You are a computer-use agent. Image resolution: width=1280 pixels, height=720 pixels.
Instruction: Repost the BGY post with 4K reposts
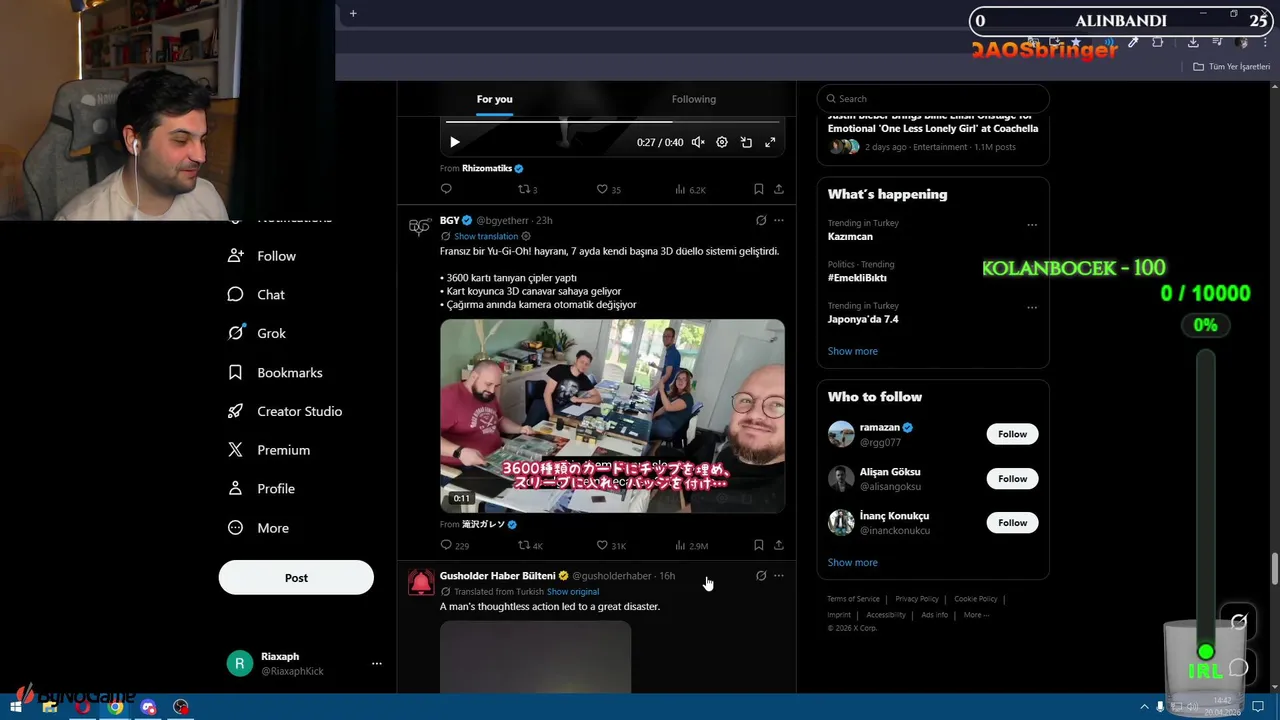point(530,545)
